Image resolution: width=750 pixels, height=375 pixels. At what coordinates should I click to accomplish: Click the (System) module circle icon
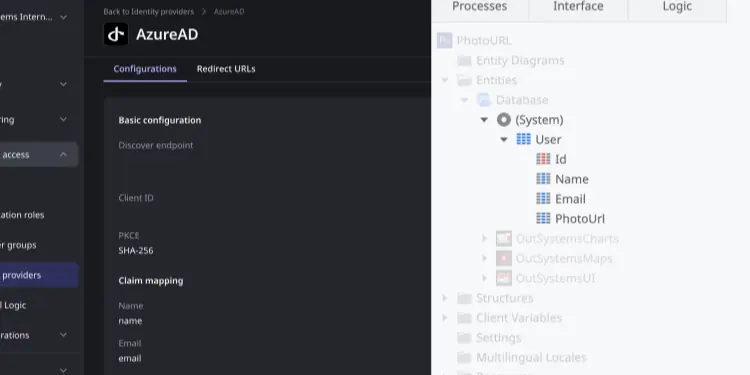point(504,120)
